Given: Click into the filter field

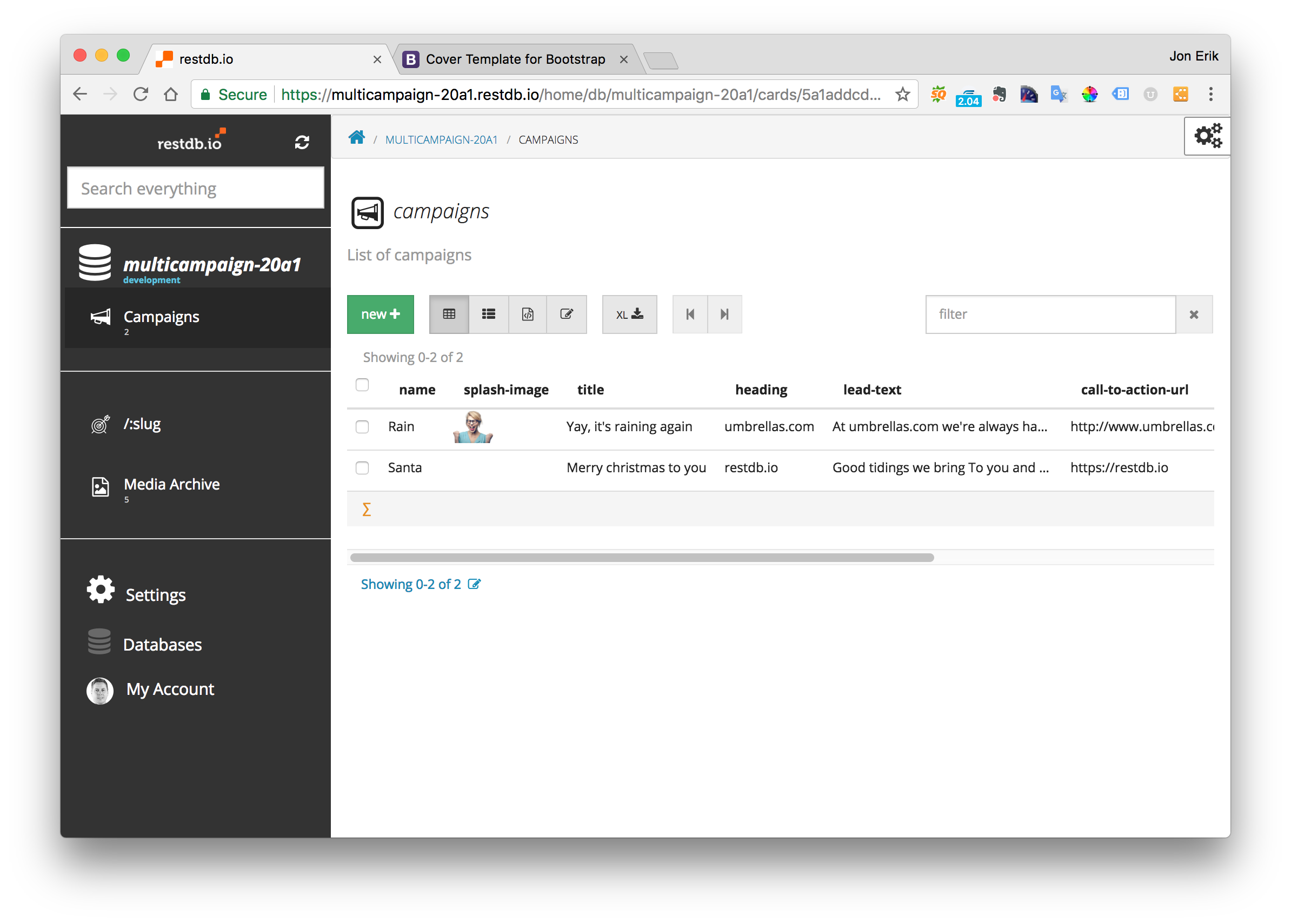Looking at the screenshot, I should (1050, 314).
